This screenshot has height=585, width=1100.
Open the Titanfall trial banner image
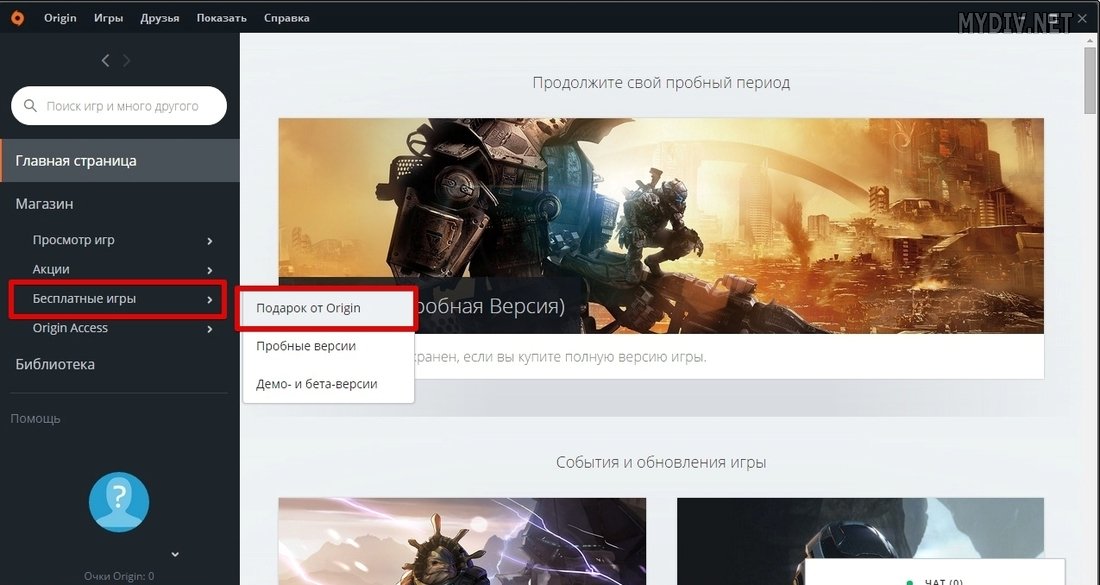(661, 226)
